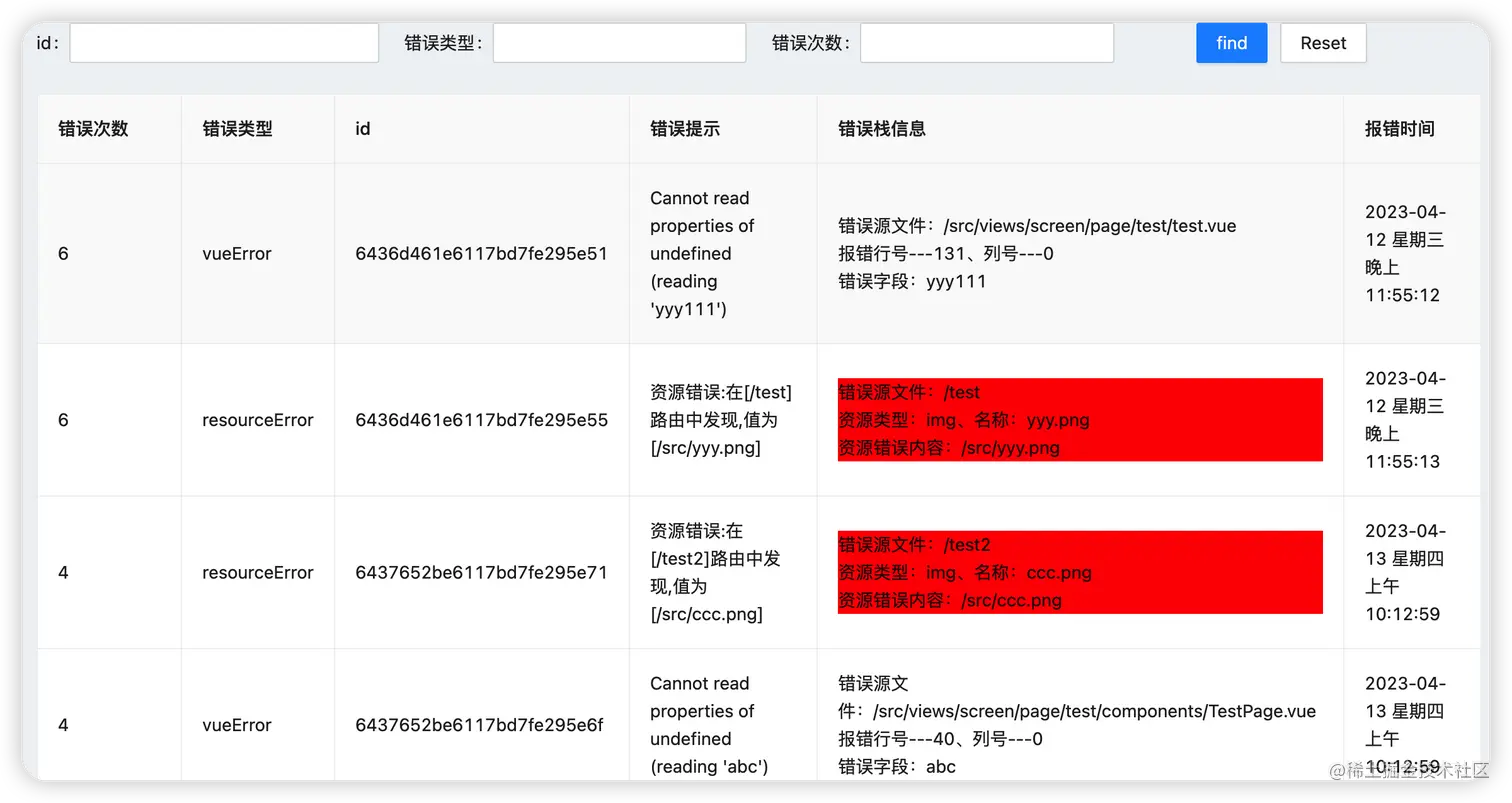This screenshot has height=803, width=1512.
Task: Click the timestamp ending 11:55:13
Action: tap(1405, 420)
